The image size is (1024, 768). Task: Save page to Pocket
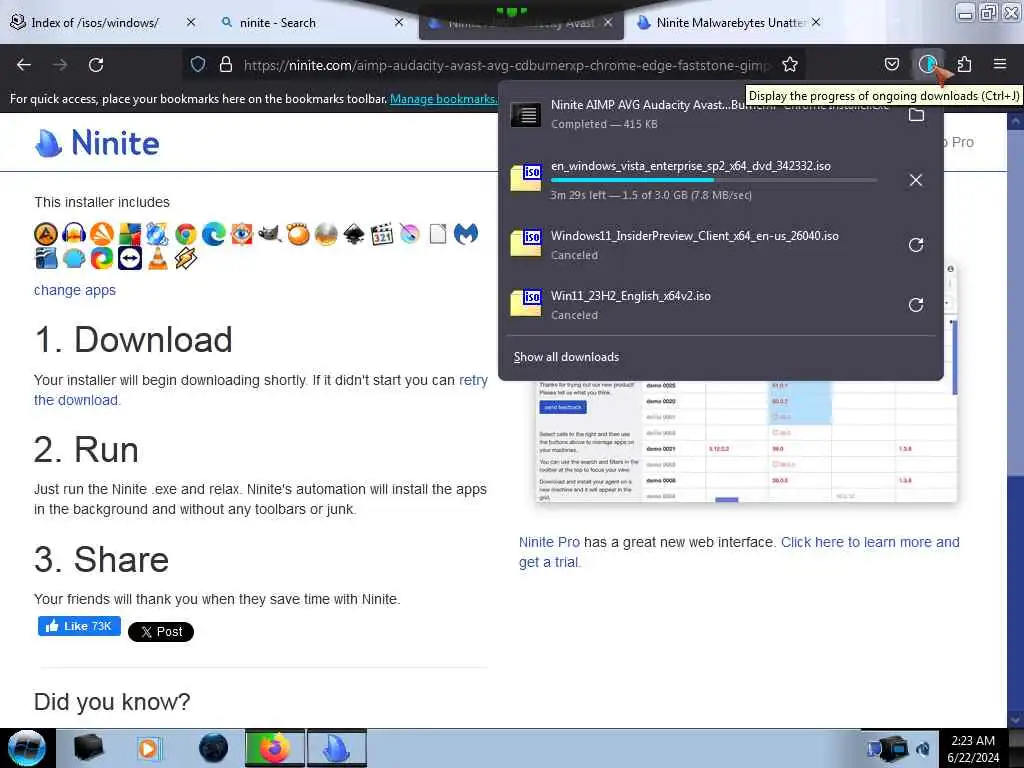892,64
